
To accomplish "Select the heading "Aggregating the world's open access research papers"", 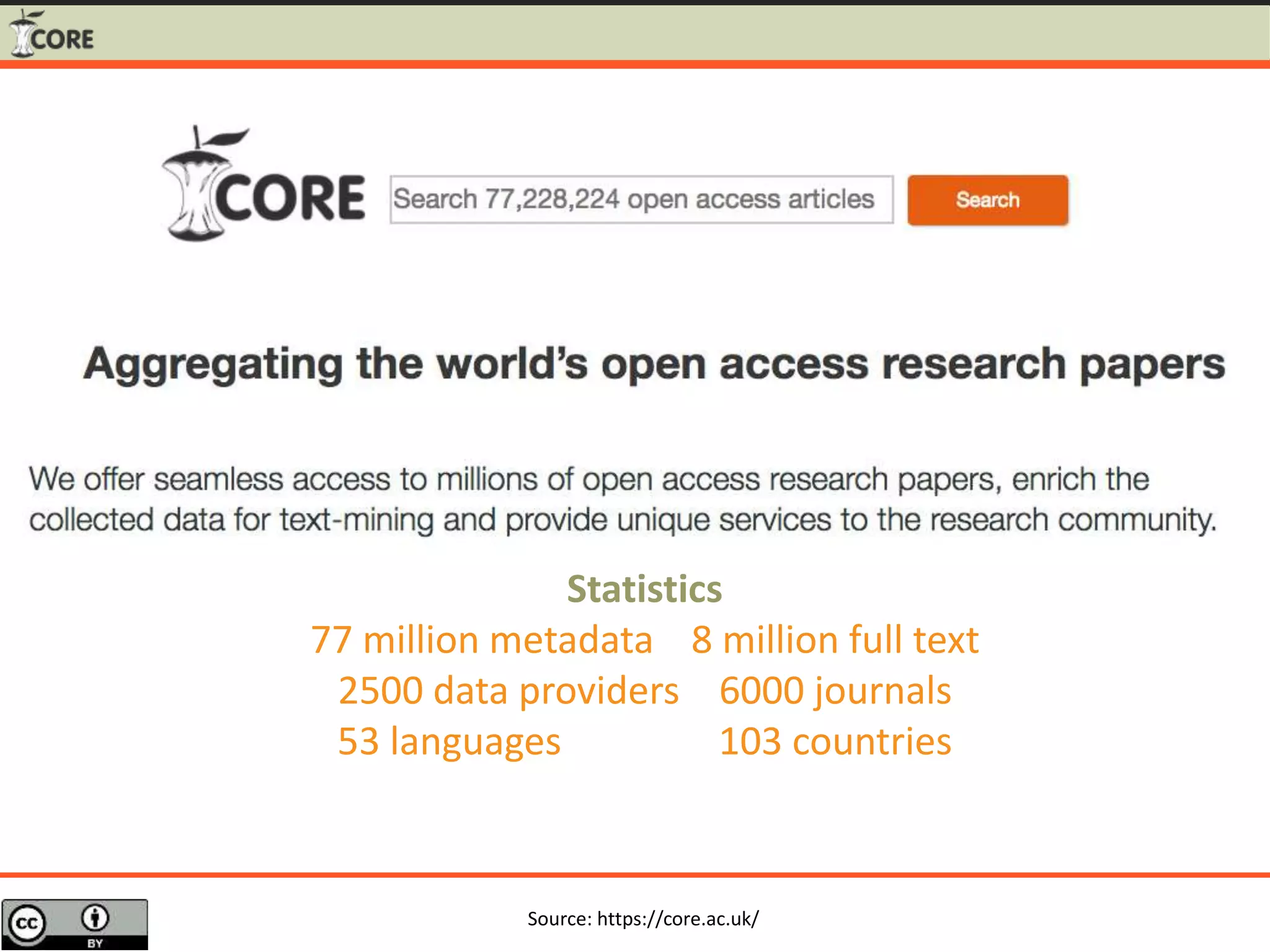I will coord(654,364).
